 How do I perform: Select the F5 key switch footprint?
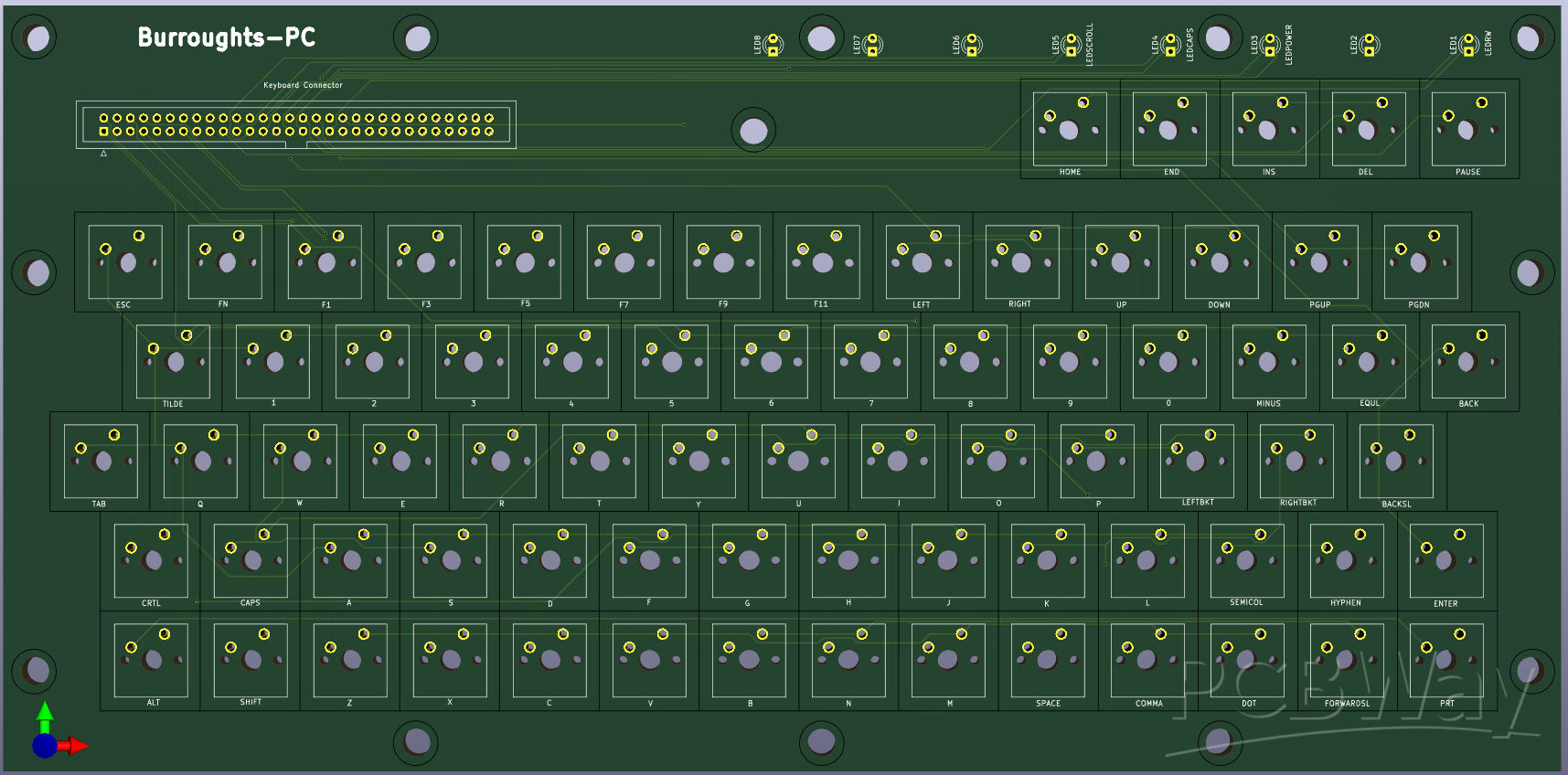(524, 262)
